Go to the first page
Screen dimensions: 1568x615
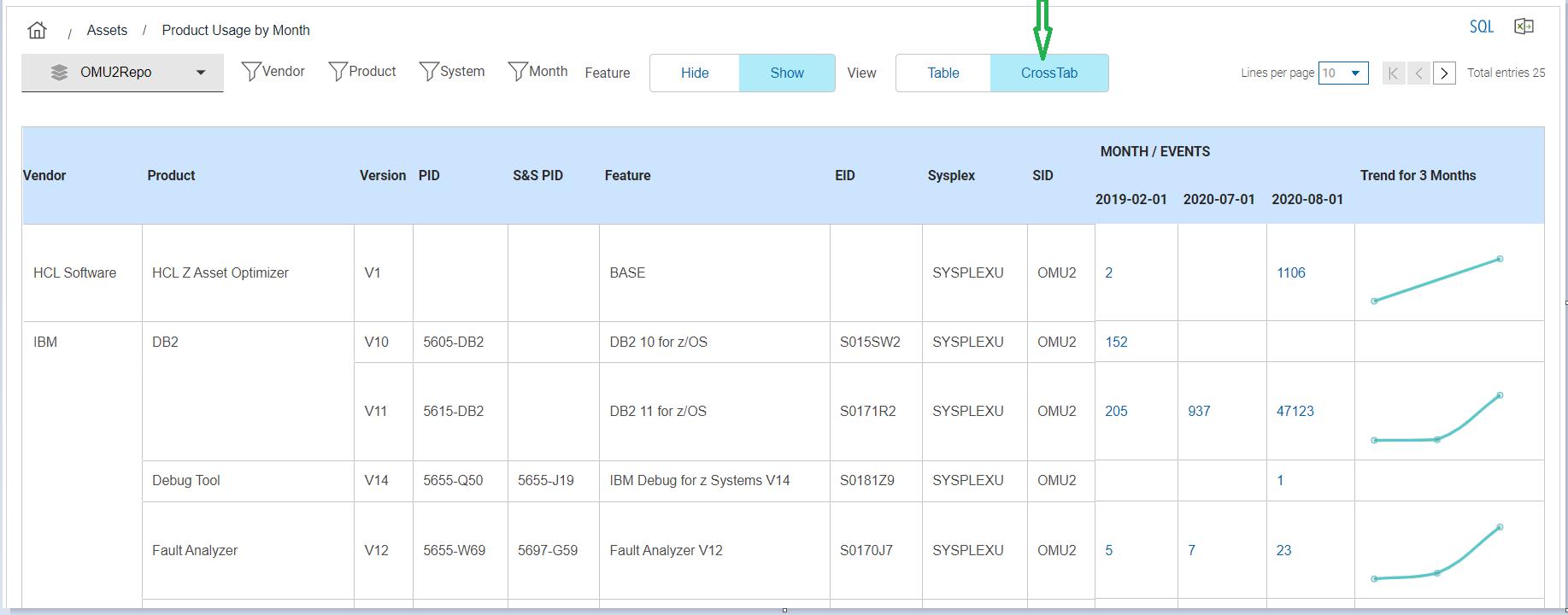(1394, 73)
